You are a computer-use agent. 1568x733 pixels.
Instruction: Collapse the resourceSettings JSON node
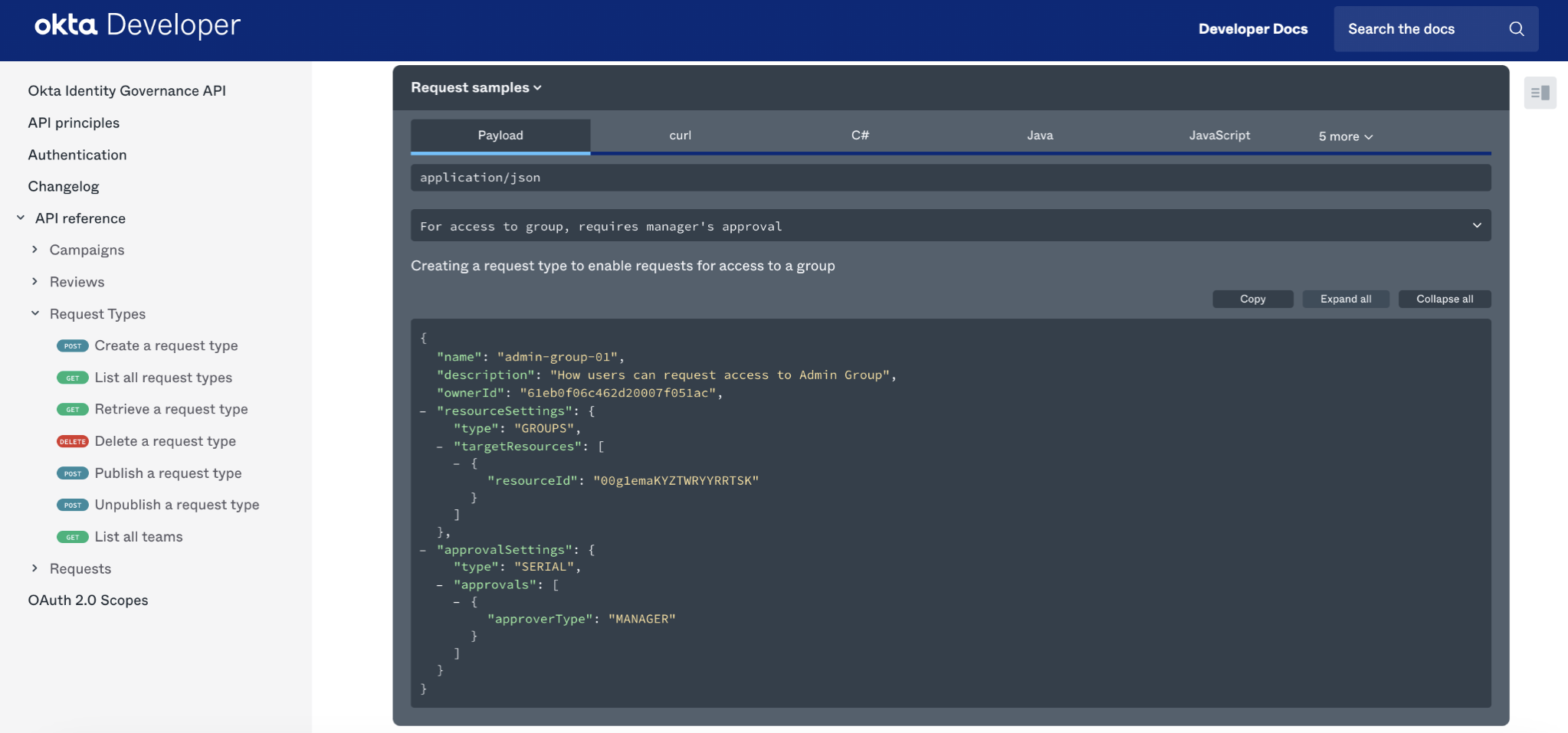point(423,411)
